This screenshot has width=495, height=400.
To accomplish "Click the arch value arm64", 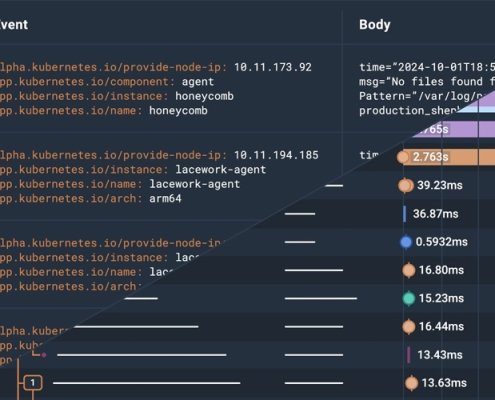I will click(x=165, y=199).
